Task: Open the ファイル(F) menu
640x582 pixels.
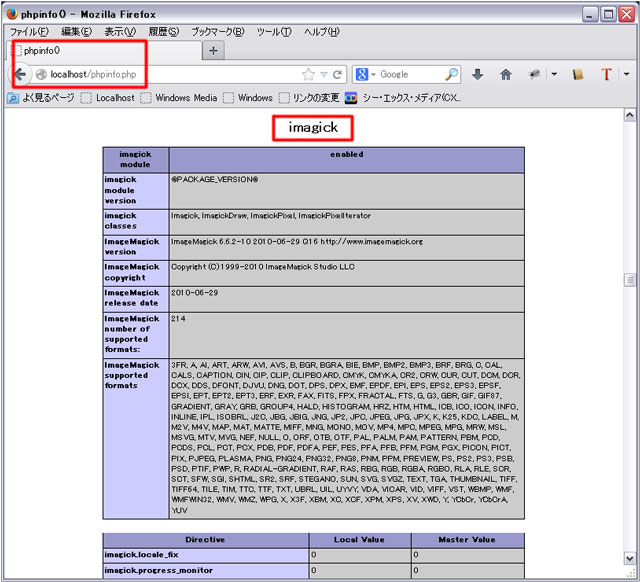Action: 29,32
